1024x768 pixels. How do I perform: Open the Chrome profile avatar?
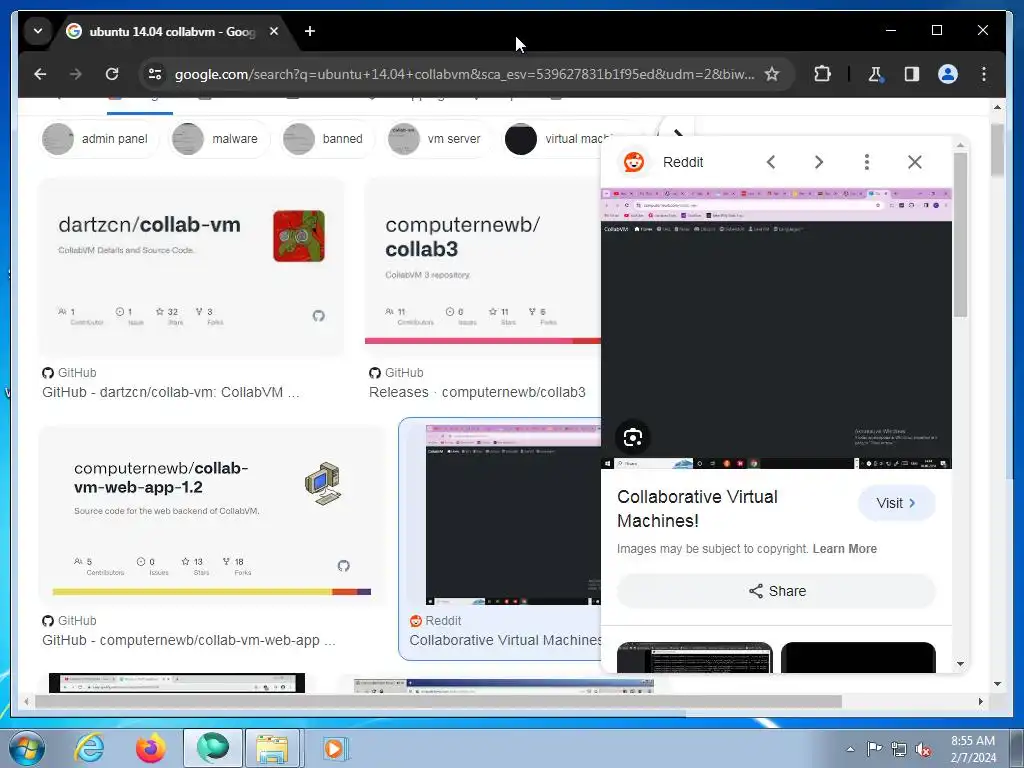point(948,74)
